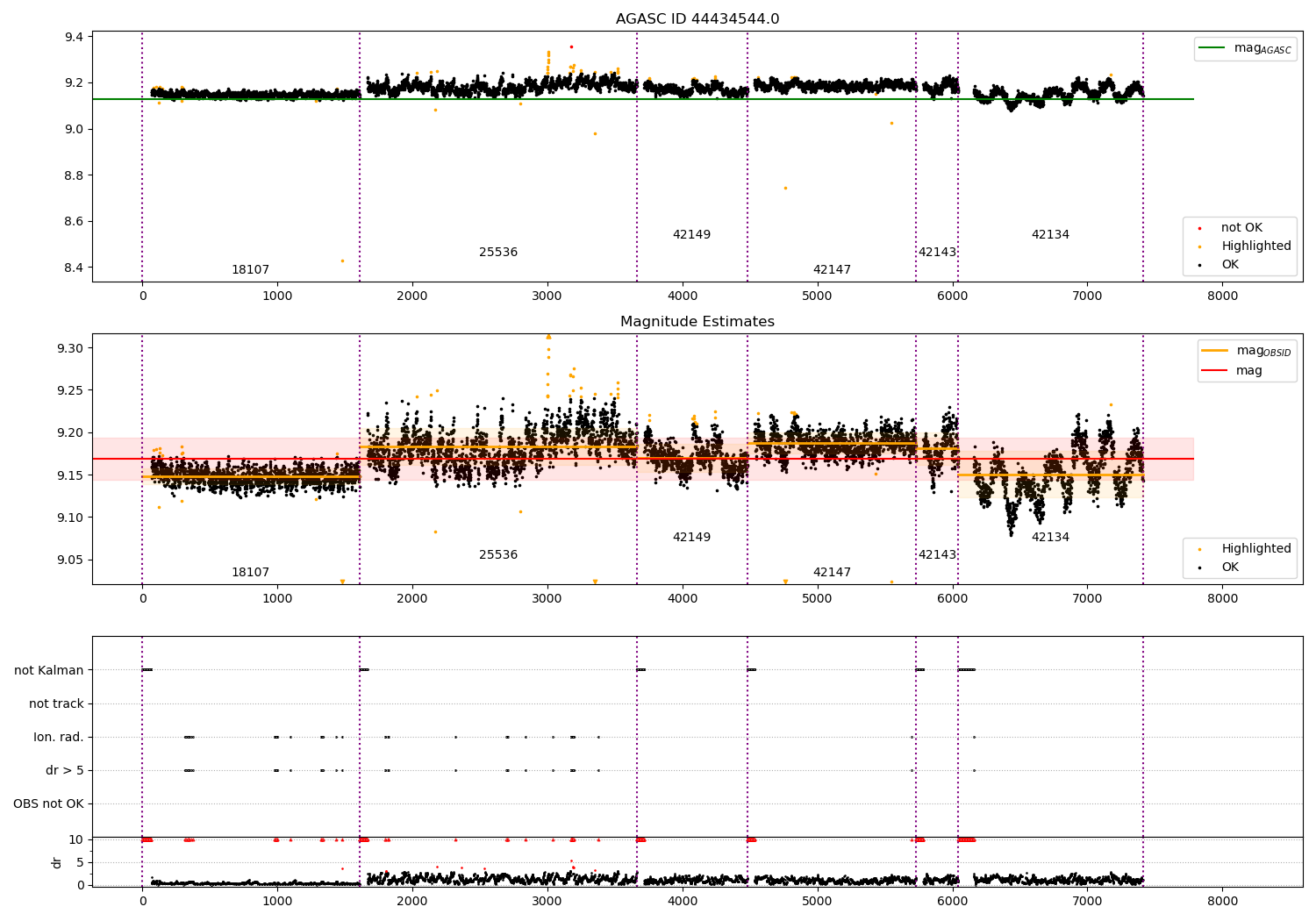Click the 9.25 y-axis tick label

tap(70, 390)
